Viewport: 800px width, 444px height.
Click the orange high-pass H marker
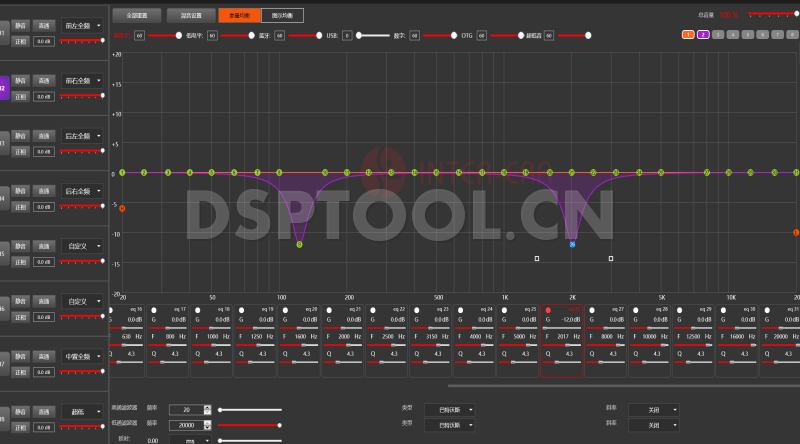[122, 208]
